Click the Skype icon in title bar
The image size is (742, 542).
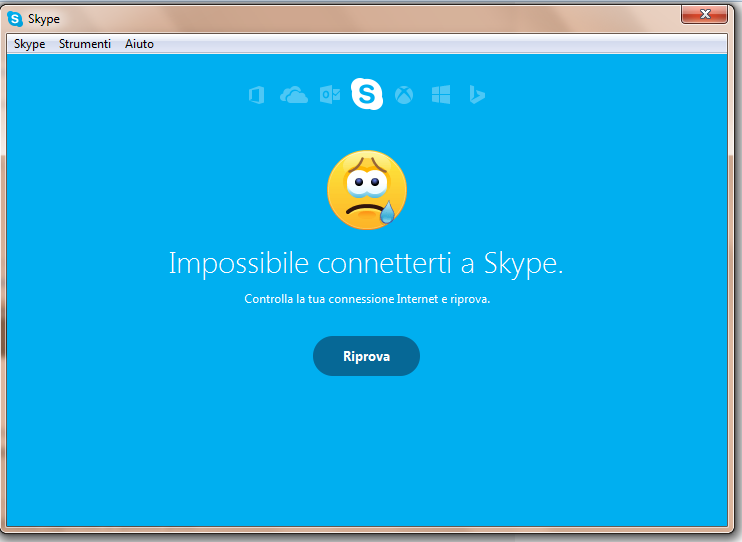[x=15, y=19]
